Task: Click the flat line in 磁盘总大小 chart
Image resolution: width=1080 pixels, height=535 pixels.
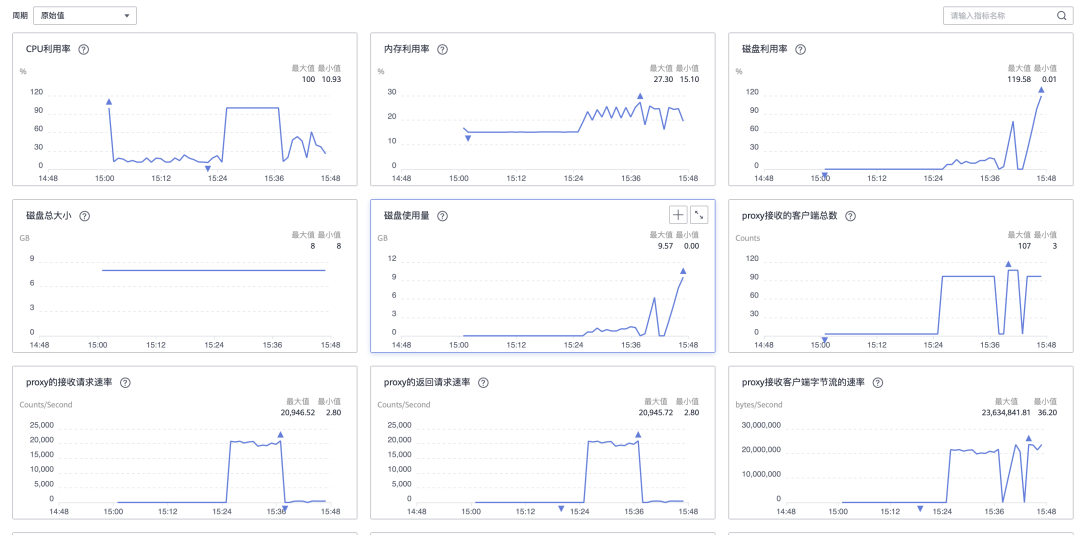Action: 214,270
